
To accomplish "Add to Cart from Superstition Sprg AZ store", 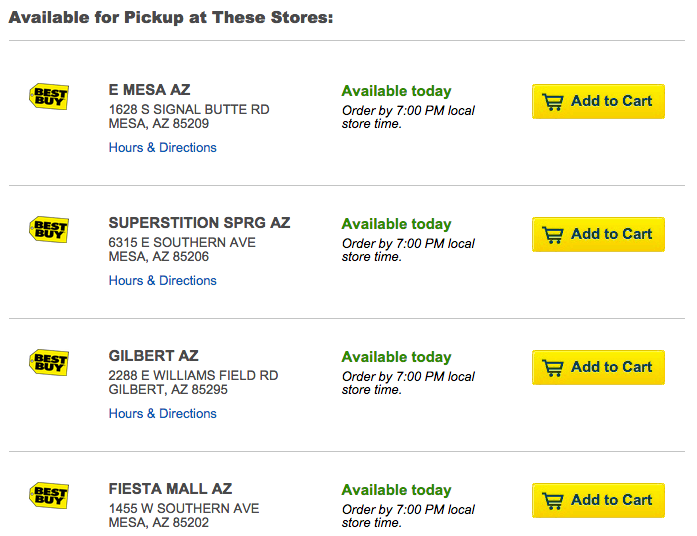I will pos(598,234).
